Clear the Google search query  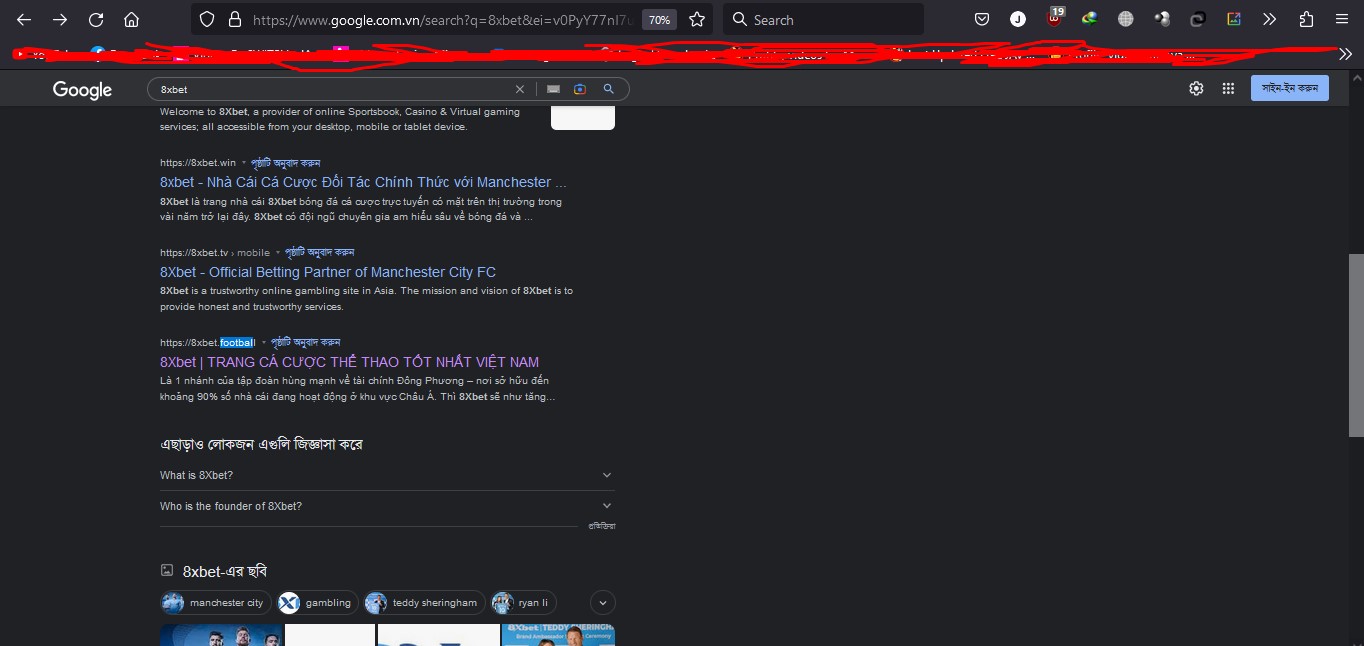click(520, 89)
